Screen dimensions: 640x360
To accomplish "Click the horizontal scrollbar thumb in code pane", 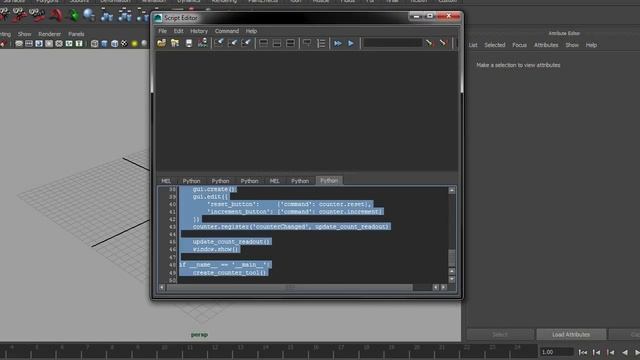I will tap(290, 287).
